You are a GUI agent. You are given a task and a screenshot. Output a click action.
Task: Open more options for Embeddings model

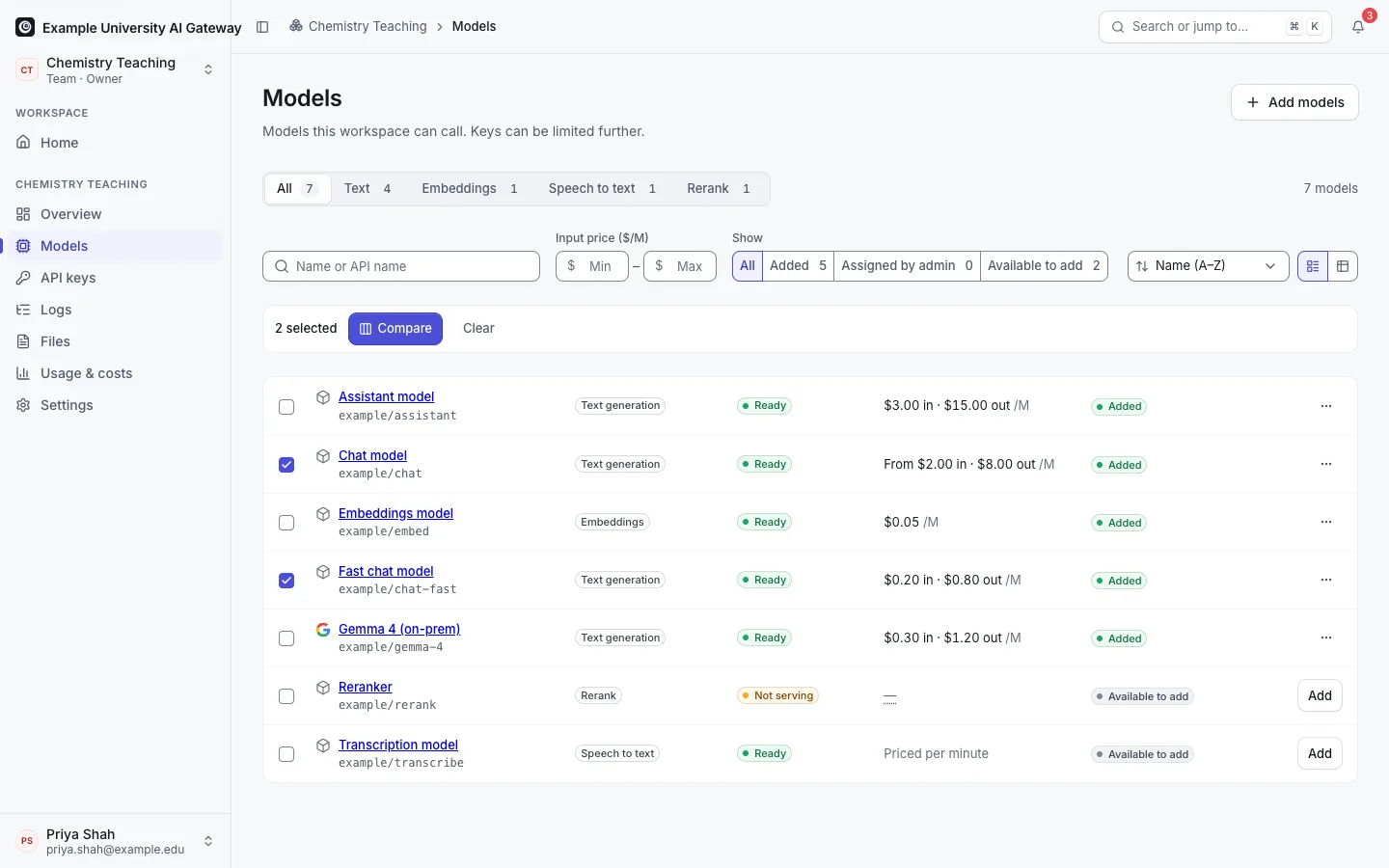point(1326,522)
